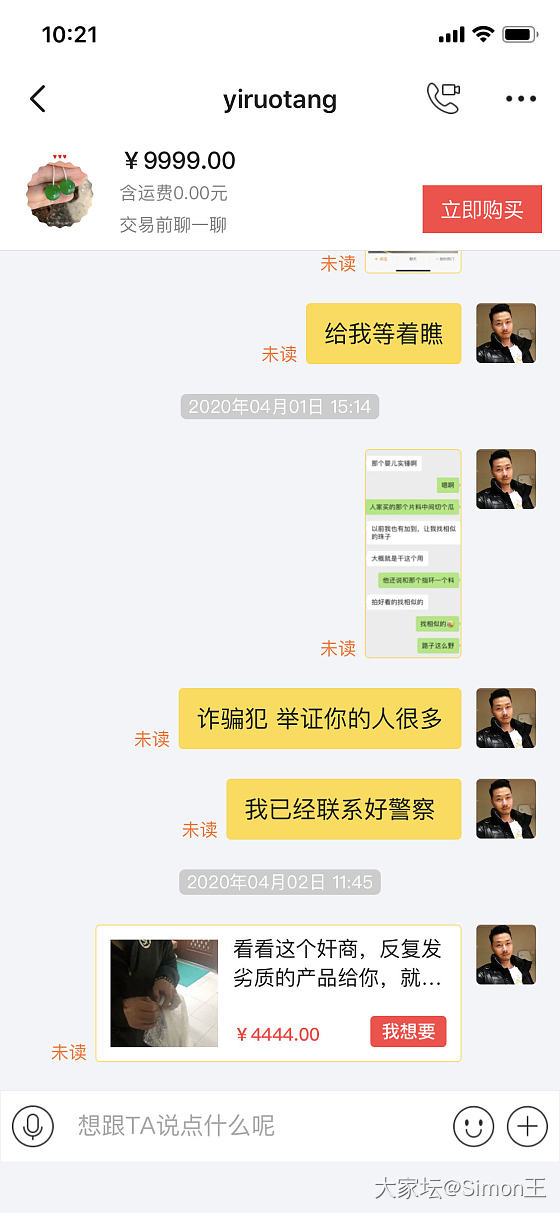The width and height of the screenshot is (560, 1213).
Task: Tap the 立即购买 buy now button
Action: point(482,210)
